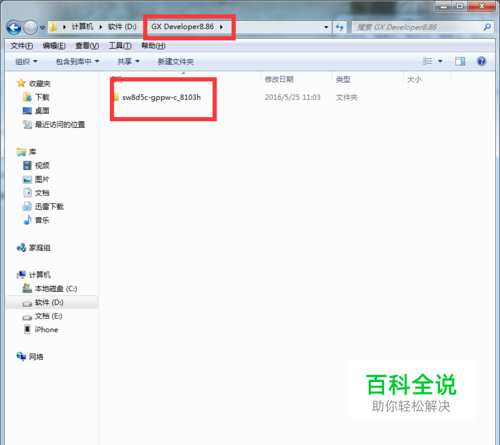The image size is (500, 445).
Task: Sort by 大小 column header
Action: [414, 79]
